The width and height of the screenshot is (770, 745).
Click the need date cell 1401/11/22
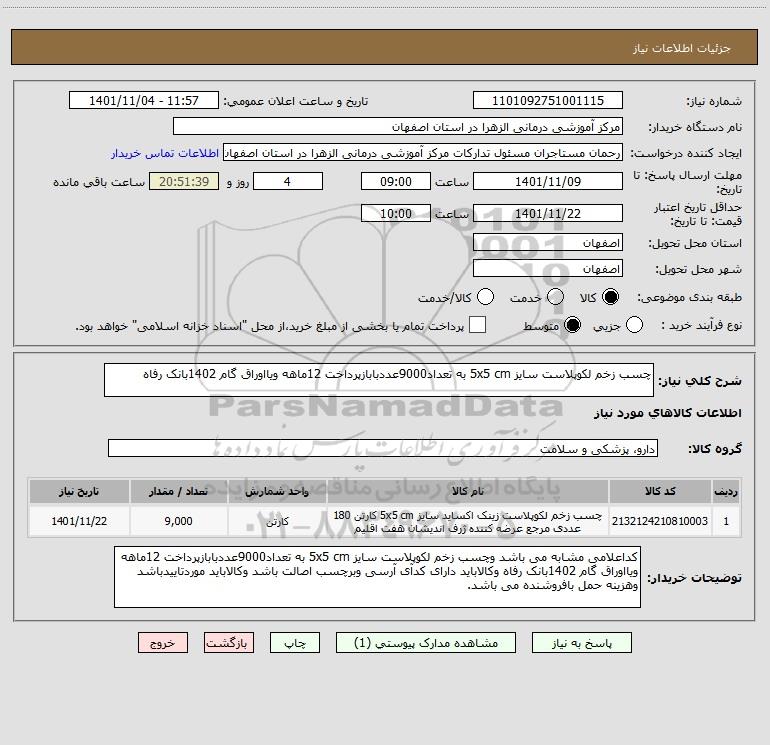(x=79, y=521)
